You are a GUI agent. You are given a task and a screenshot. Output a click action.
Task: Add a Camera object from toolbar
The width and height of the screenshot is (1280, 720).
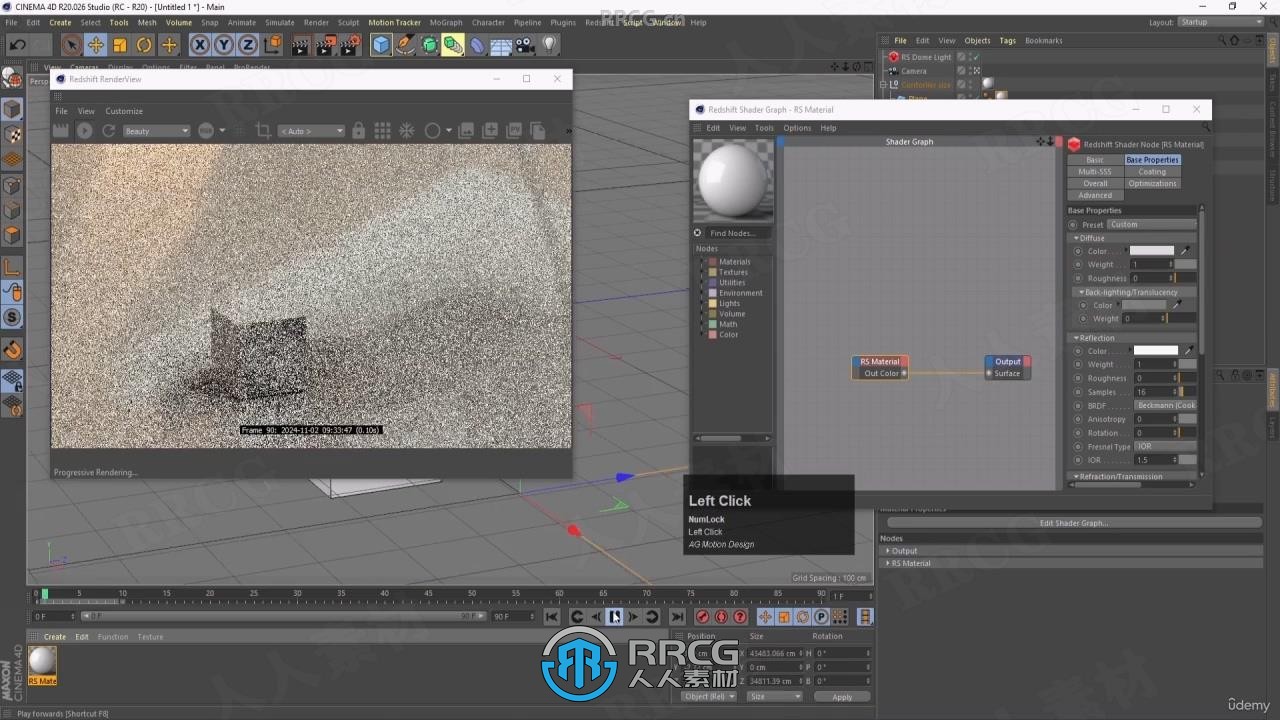pyautogui.click(x=525, y=45)
